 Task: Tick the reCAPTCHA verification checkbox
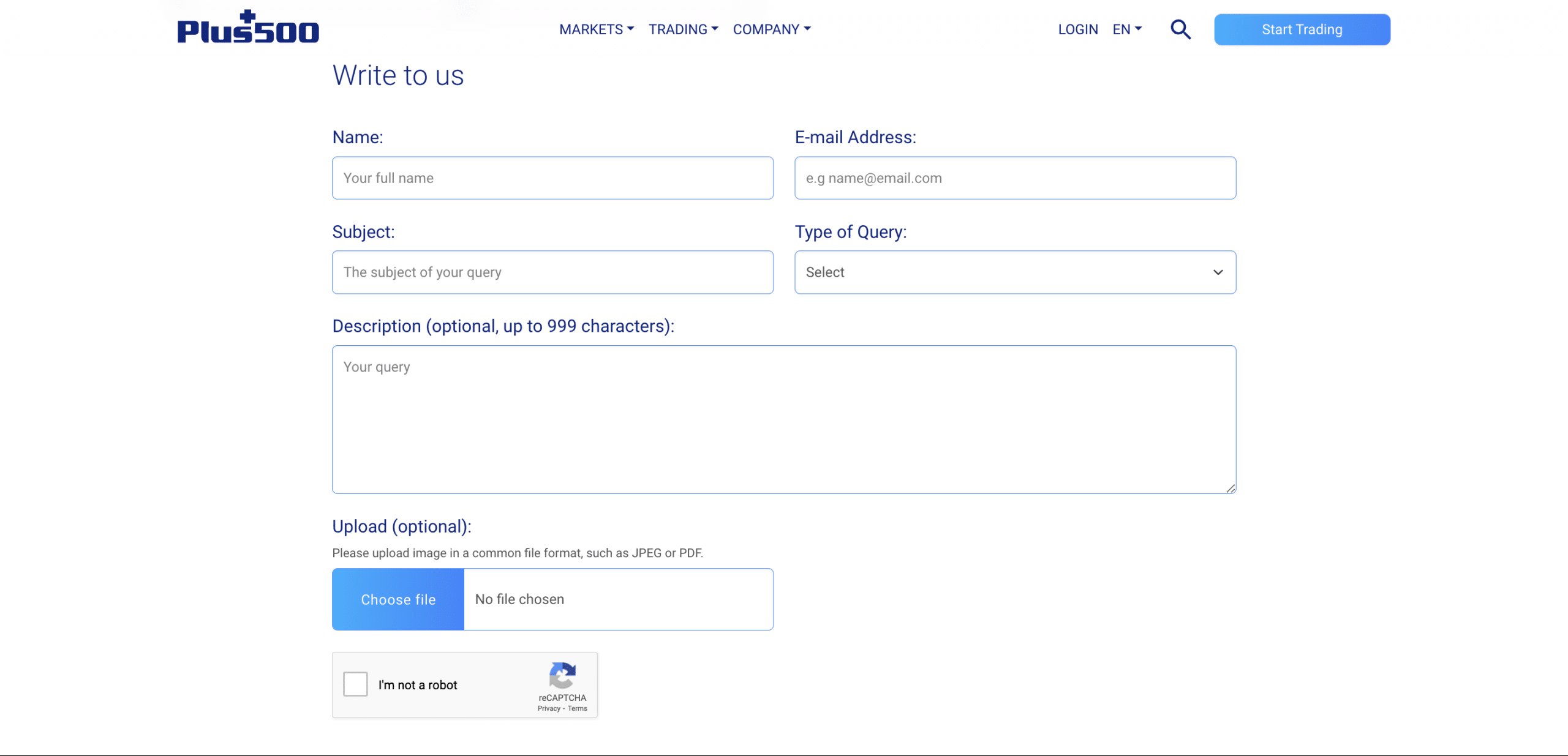(x=355, y=684)
